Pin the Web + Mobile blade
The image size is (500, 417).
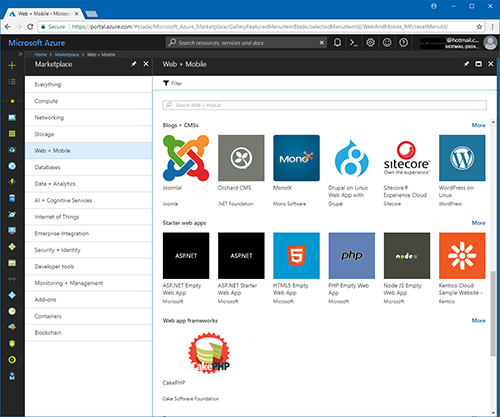coord(466,64)
